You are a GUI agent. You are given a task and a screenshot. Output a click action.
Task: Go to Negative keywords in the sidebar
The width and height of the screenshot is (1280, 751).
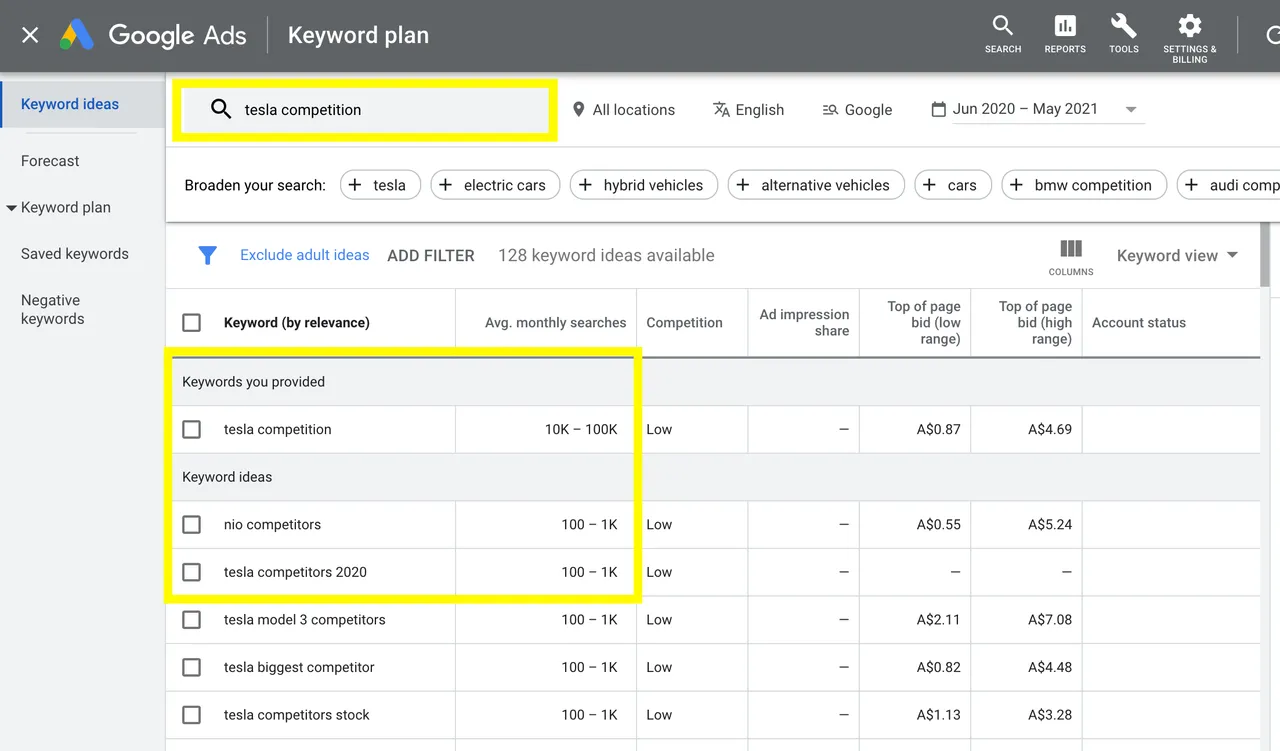point(53,309)
